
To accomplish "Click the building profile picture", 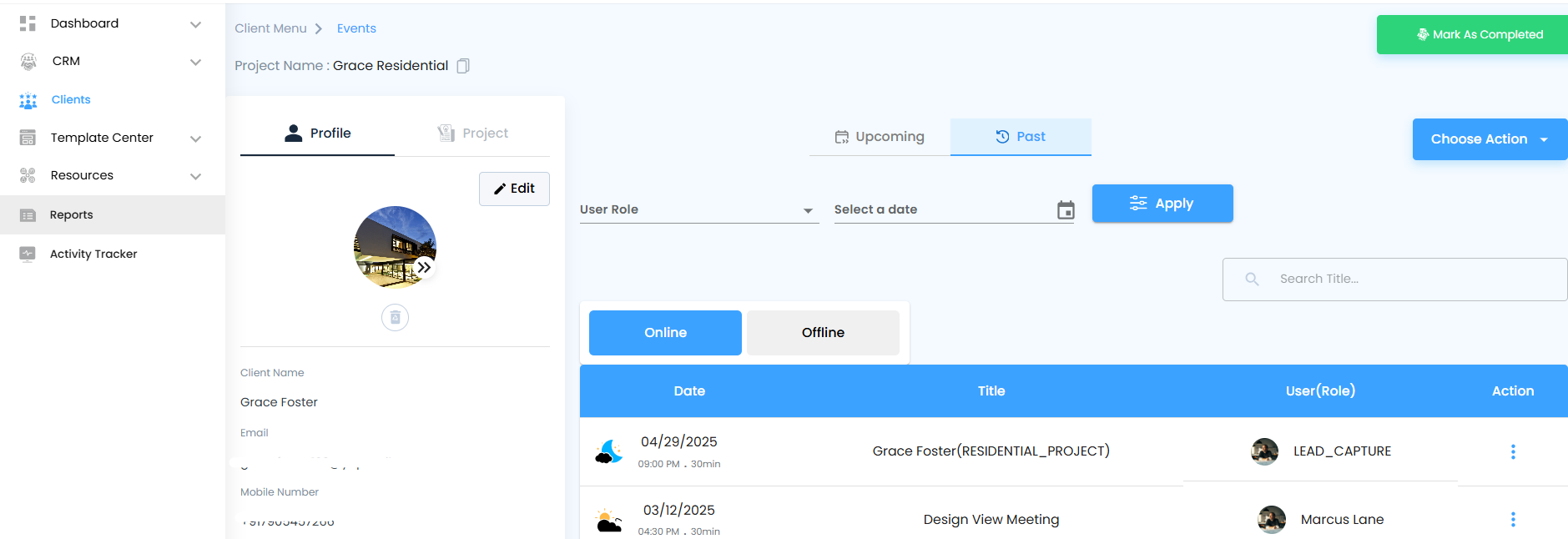I will (x=396, y=247).
